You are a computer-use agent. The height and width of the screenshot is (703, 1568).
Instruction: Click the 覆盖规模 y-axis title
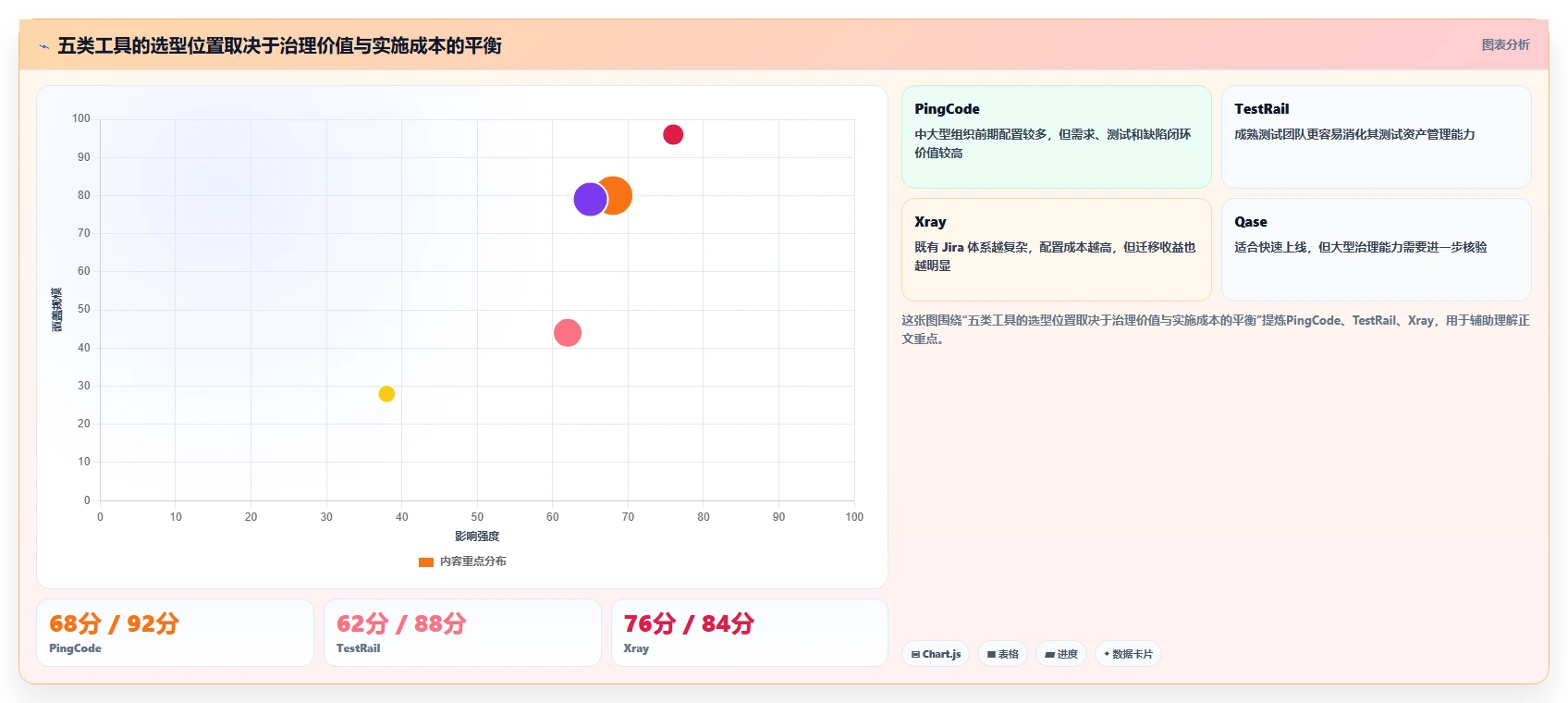(x=57, y=310)
